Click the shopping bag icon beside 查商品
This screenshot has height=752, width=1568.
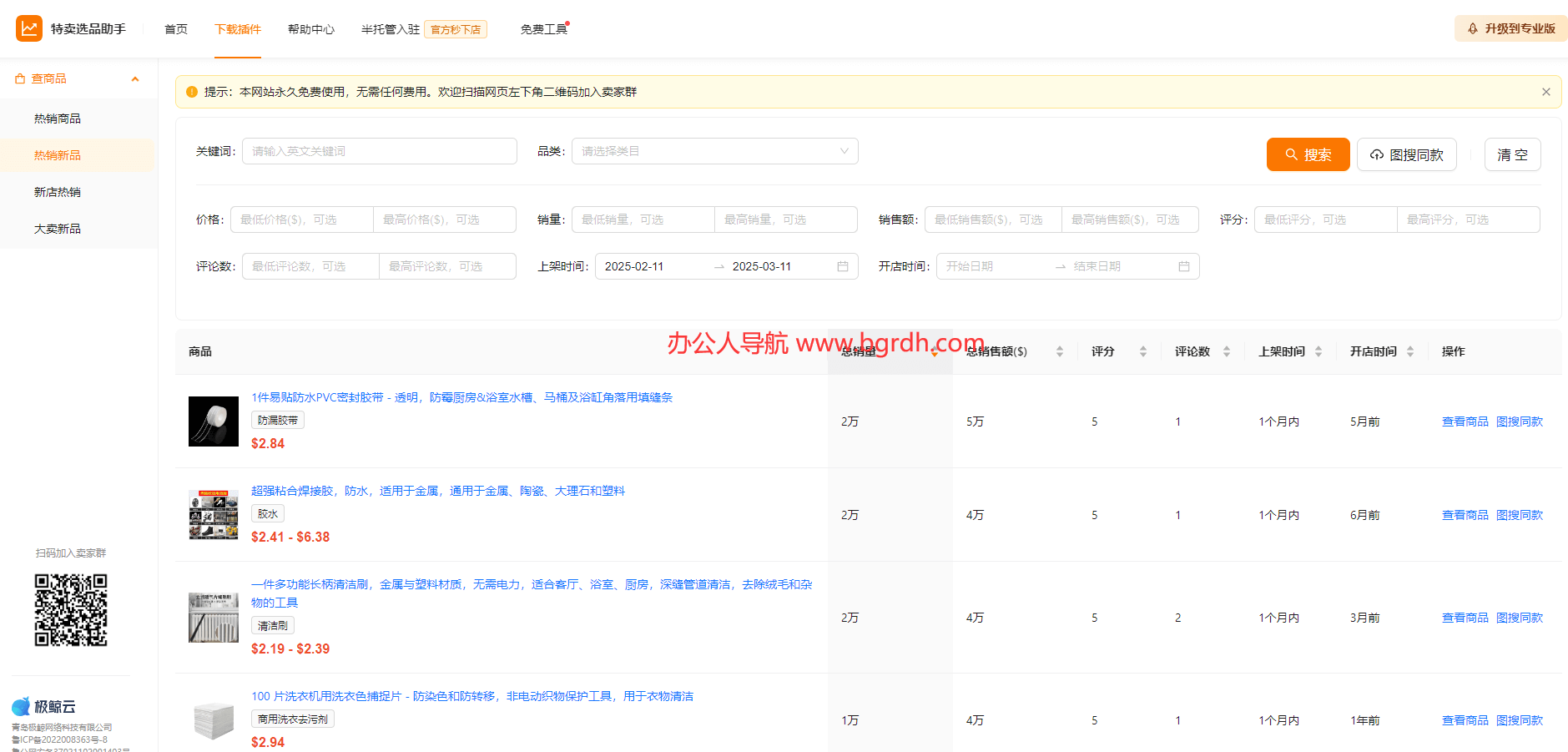point(19,78)
